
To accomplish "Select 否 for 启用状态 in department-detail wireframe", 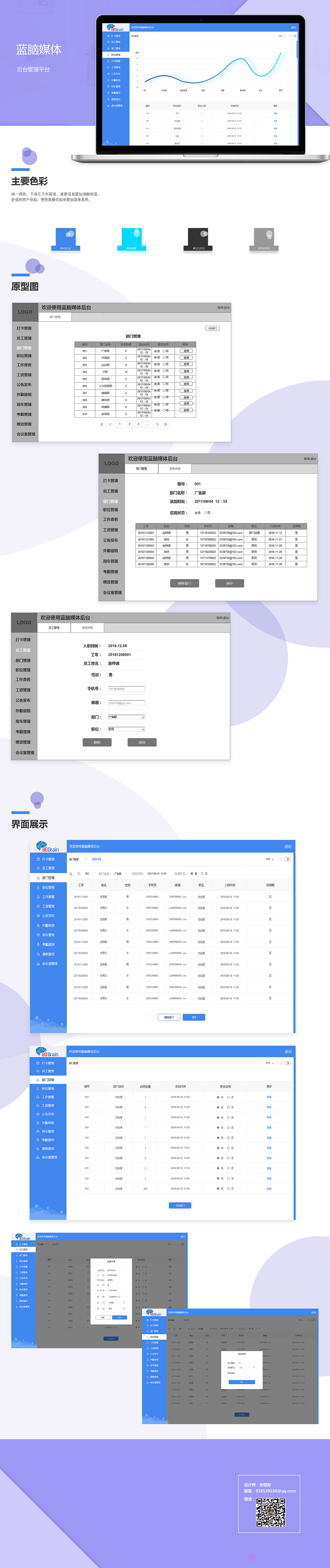I will pos(205,513).
